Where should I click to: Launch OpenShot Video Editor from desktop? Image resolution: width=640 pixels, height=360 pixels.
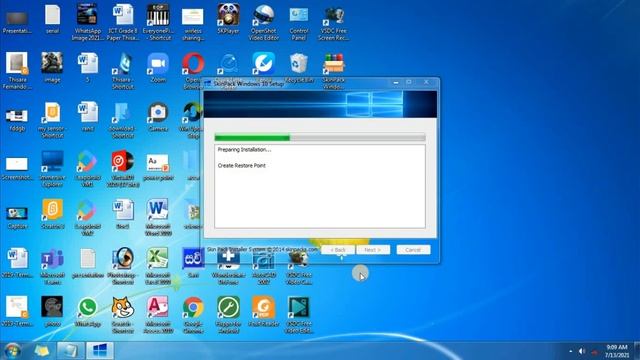click(264, 22)
